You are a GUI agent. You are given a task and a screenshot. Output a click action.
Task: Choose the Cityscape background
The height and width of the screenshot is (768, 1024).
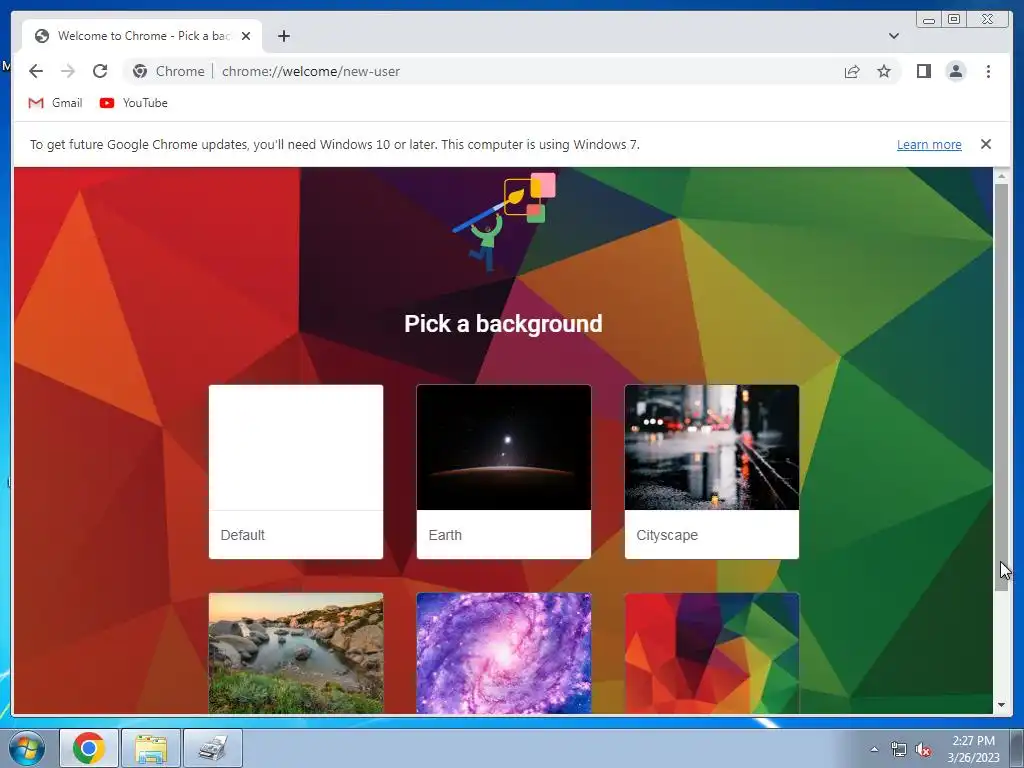[712, 472]
